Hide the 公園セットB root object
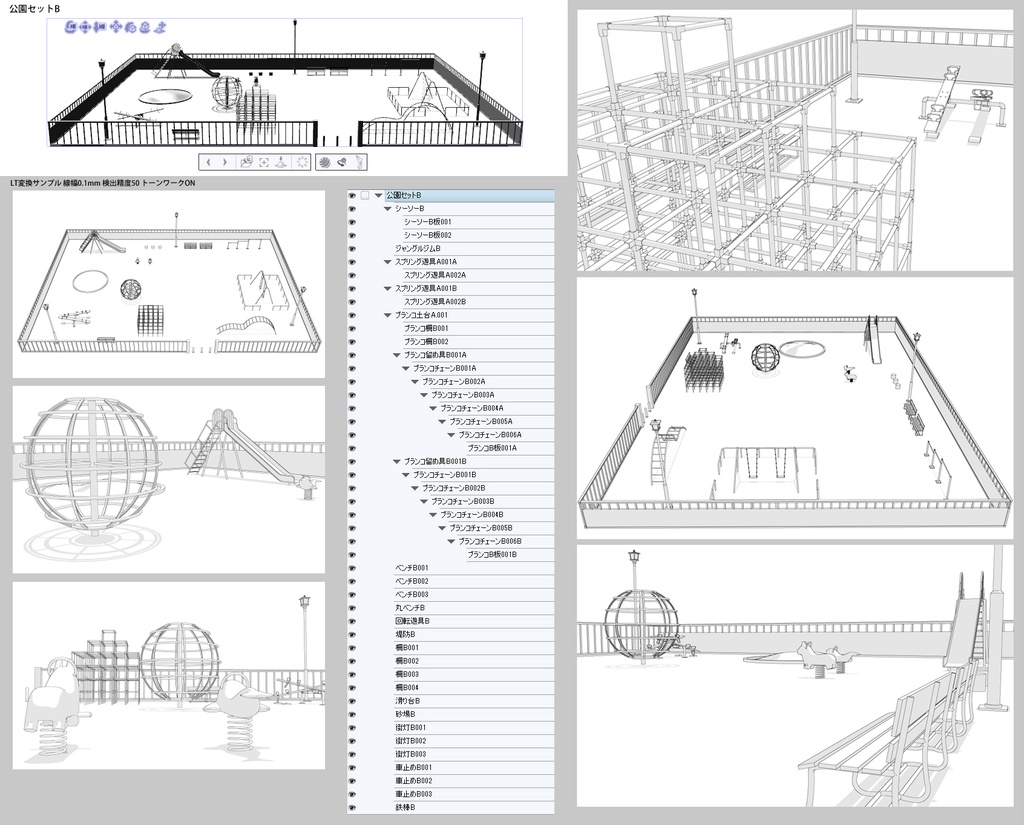Screen dimensions: 1024x825 pyautogui.click(x=353, y=195)
